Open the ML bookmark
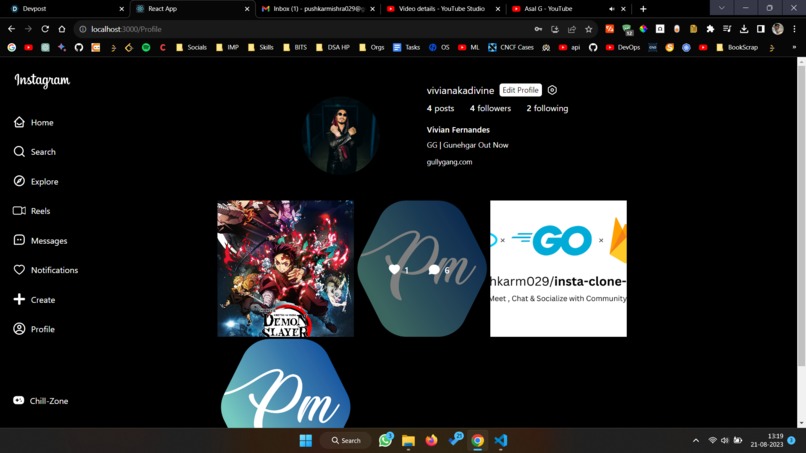 coord(468,47)
